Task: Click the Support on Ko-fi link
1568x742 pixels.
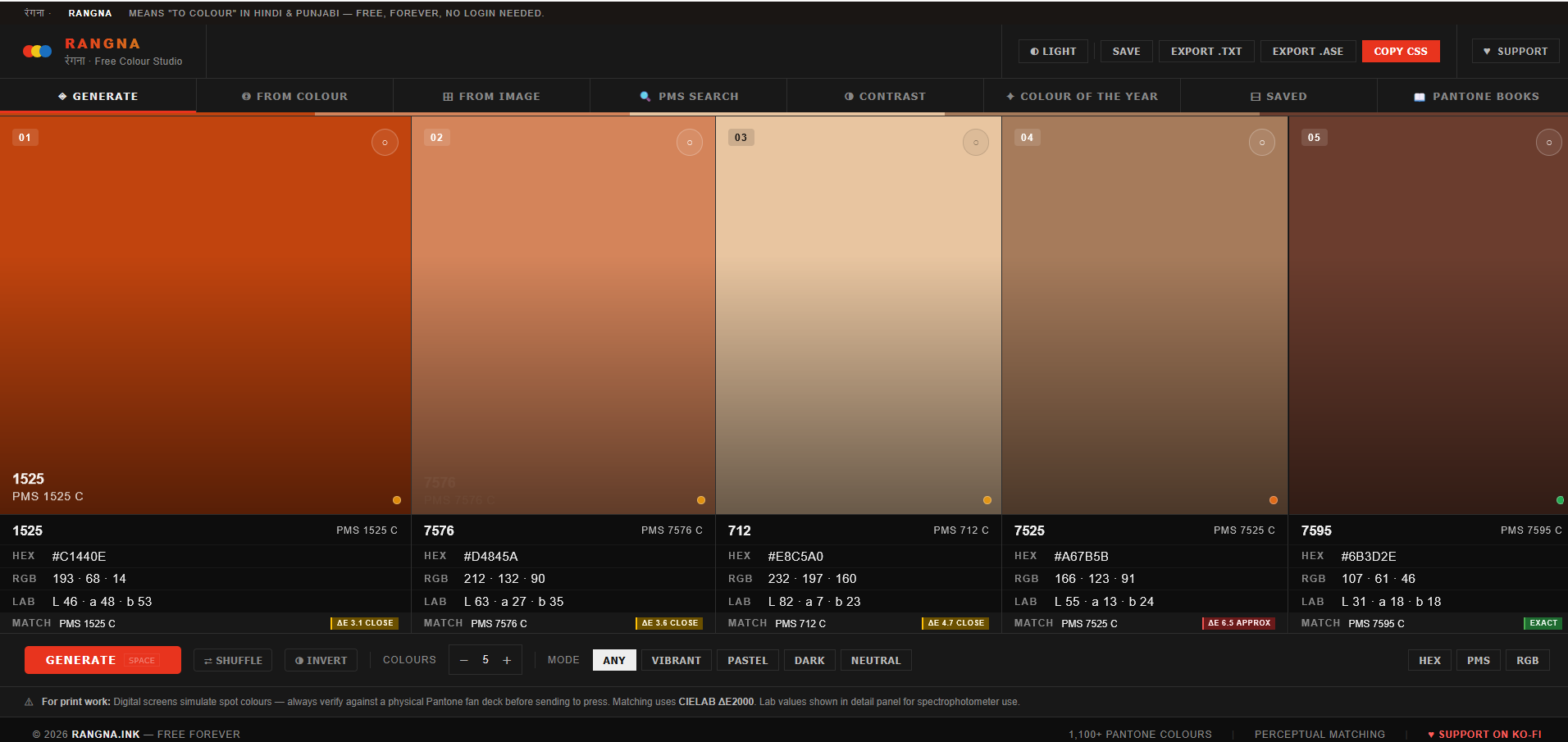Action: [x=1484, y=735]
